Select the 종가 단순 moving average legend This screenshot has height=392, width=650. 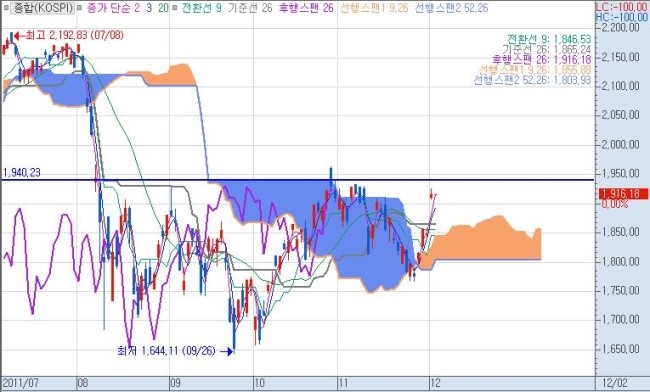pos(126,8)
